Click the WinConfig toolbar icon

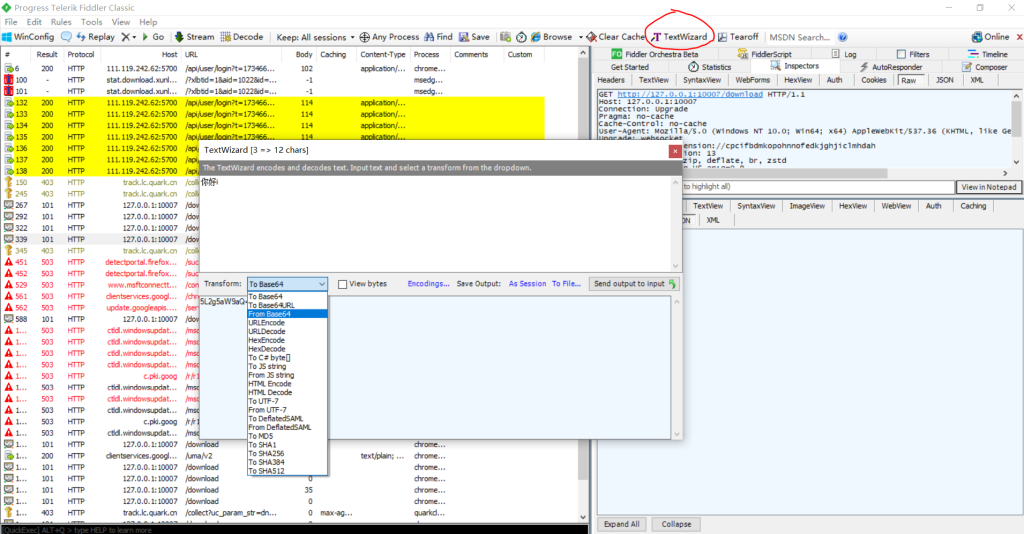[x=28, y=37]
